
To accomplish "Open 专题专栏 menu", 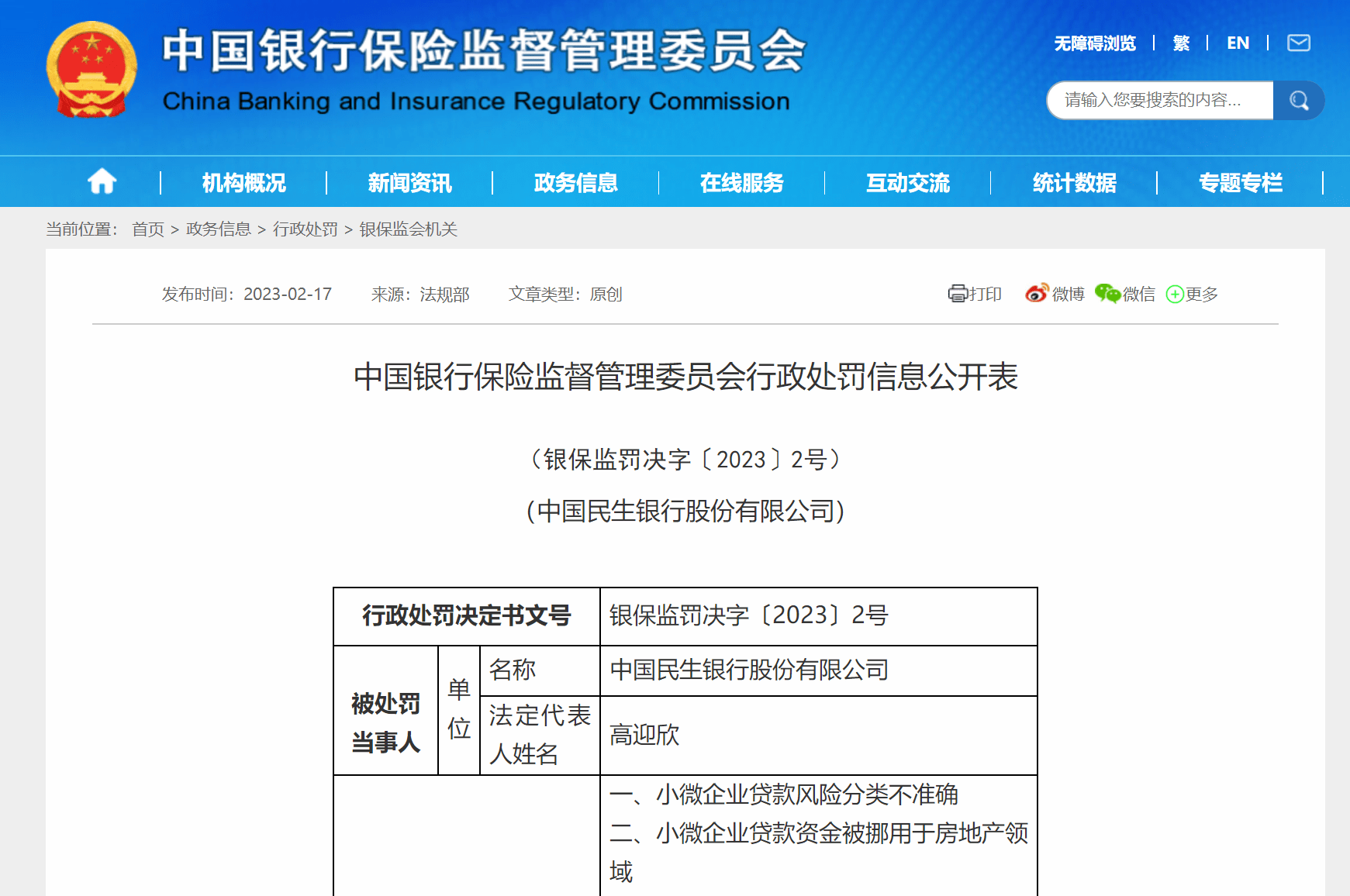I will pyautogui.click(x=1240, y=183).
